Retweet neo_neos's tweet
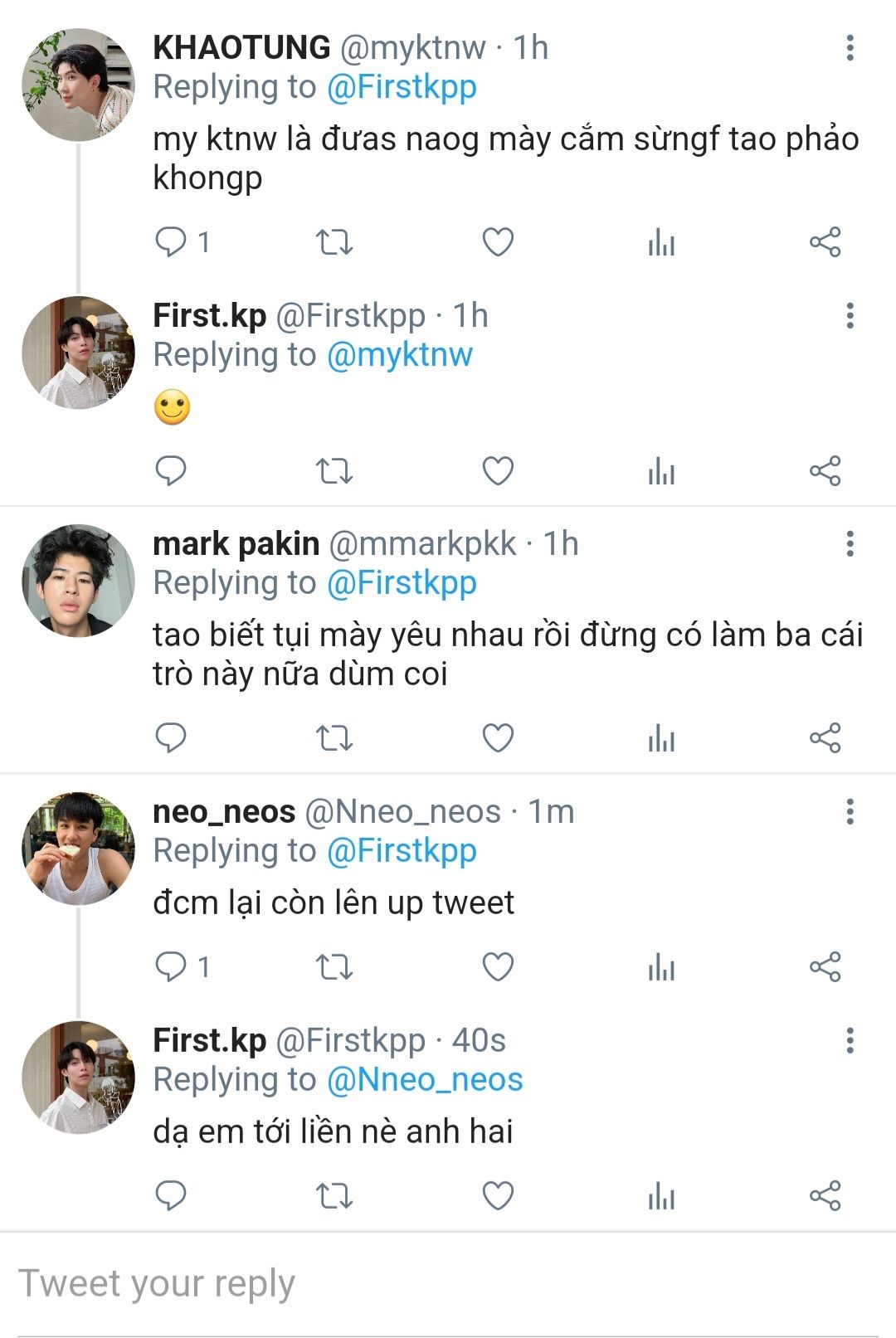This screenshot has width=896, height=1338. point(334,967)
